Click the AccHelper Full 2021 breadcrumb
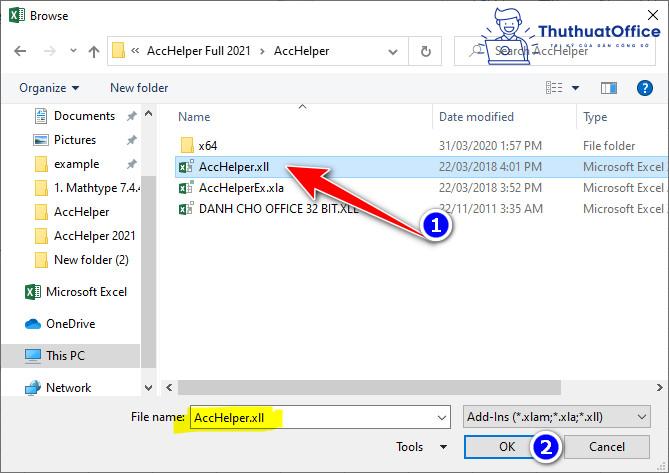Viewport: 669px width, 473px height. (198, 51)
